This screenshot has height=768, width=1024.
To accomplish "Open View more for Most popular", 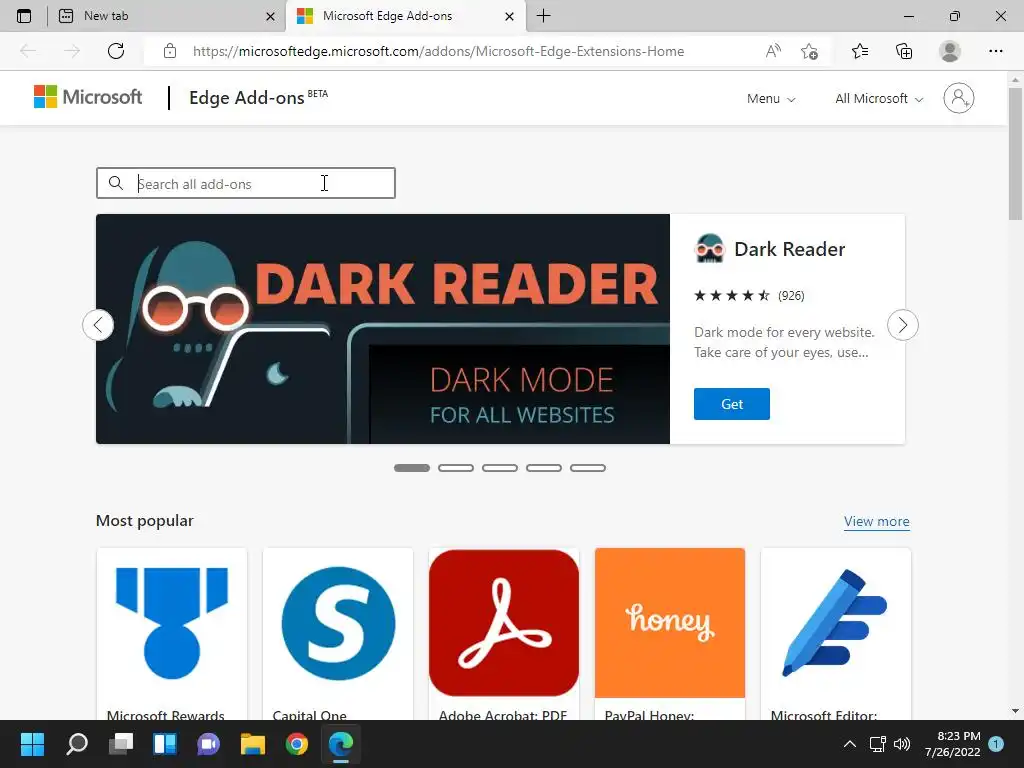I will pyautogui.click(x=876, y=521).
